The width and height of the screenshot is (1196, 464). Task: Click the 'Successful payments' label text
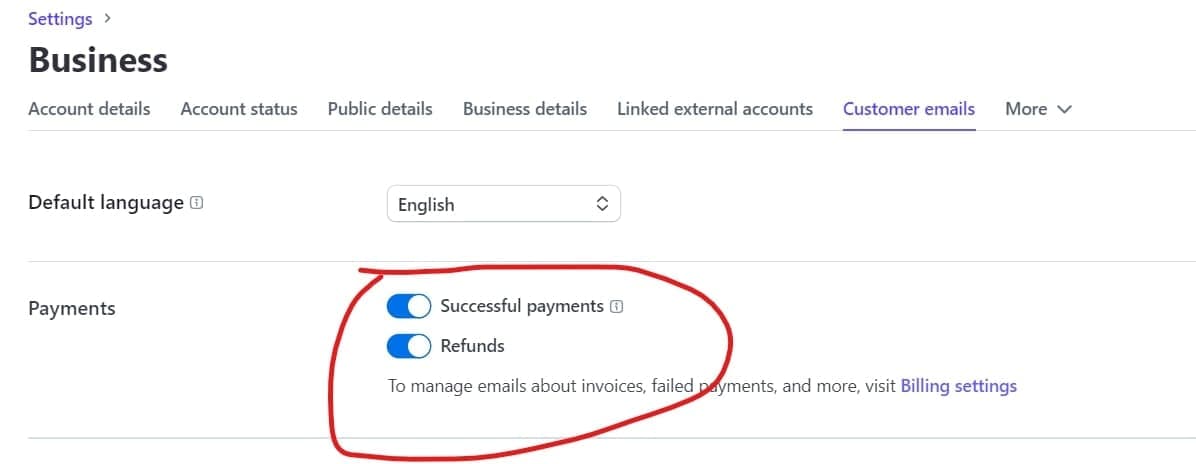[522, 306]
